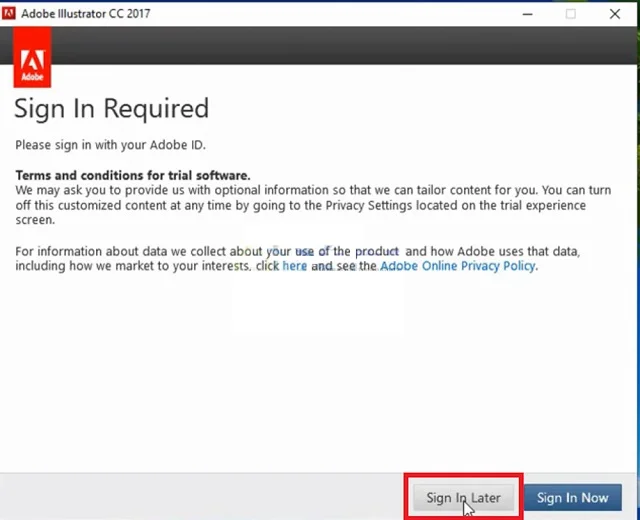640x520 pixels.
Task: Click 'Please sign in with your Adobe ID.' text
Action: click(x=111, y=145)
